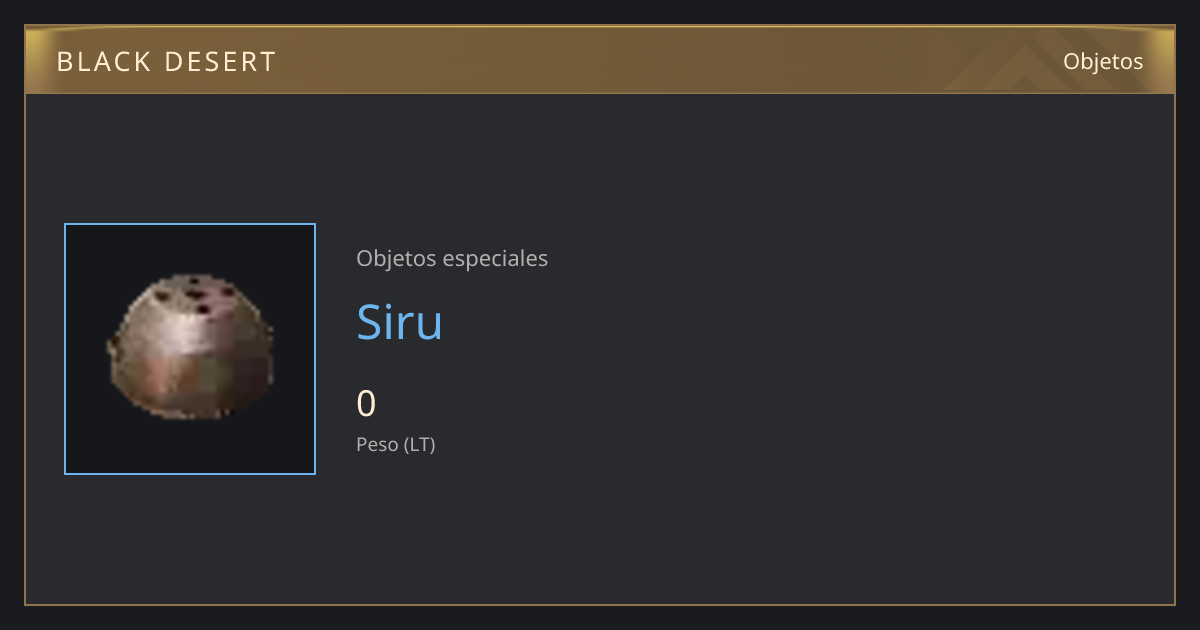This screenshot has height=630, width=1200.
Task: Click the gold border under the header
Action: (x=600, y=93)
